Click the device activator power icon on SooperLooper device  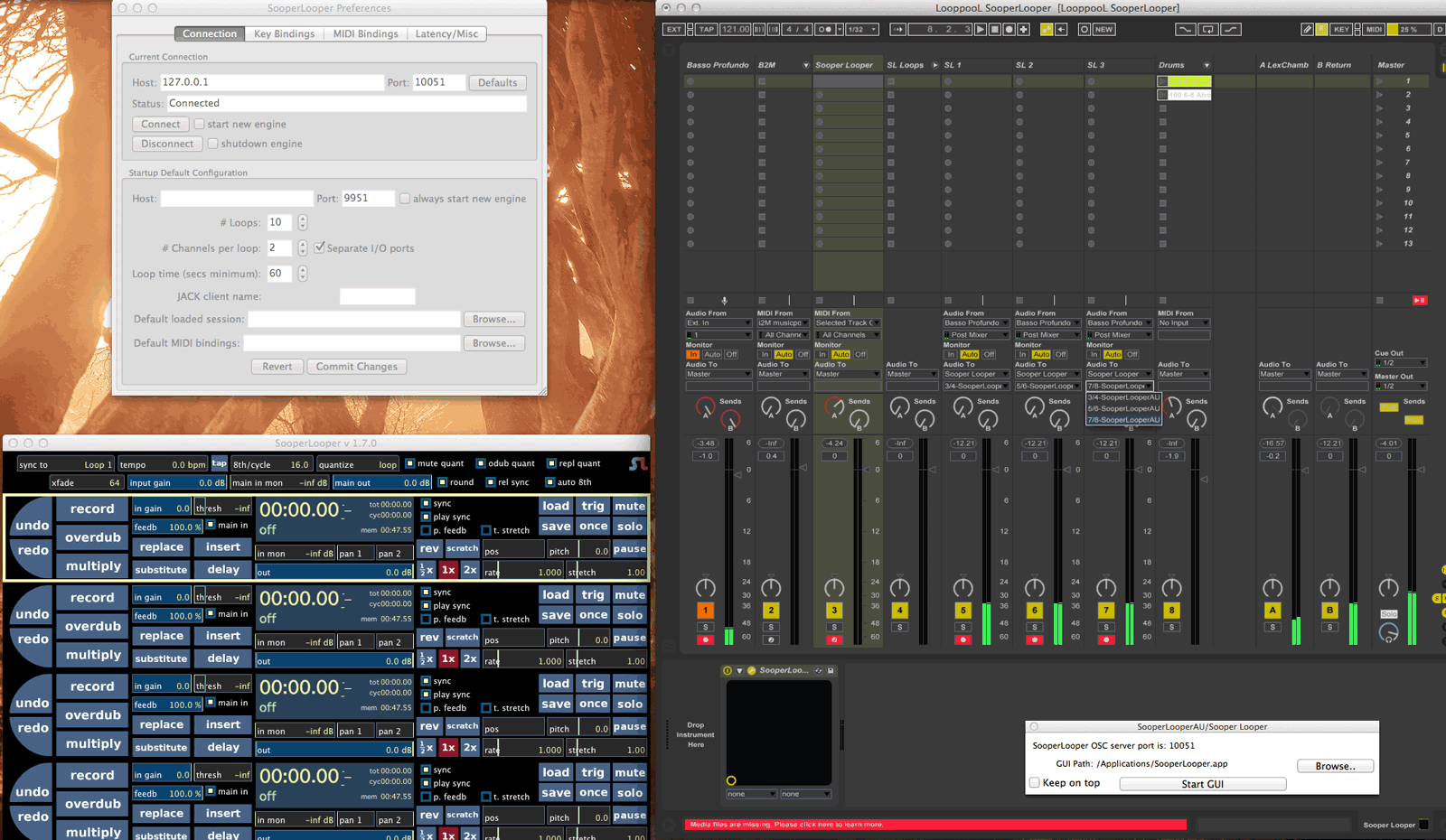[728, 670]
